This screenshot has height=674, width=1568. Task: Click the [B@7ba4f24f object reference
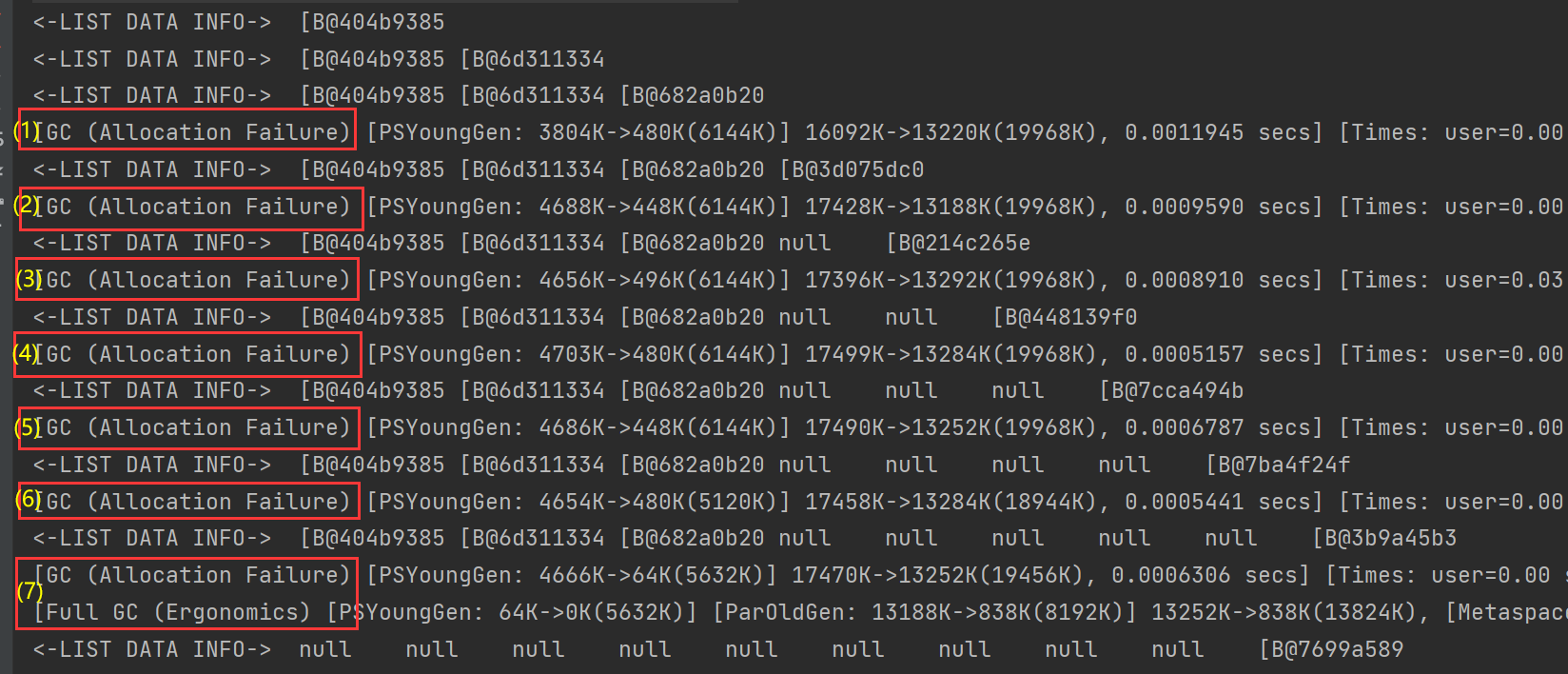pyautogui.click(x=1278, y=465)
